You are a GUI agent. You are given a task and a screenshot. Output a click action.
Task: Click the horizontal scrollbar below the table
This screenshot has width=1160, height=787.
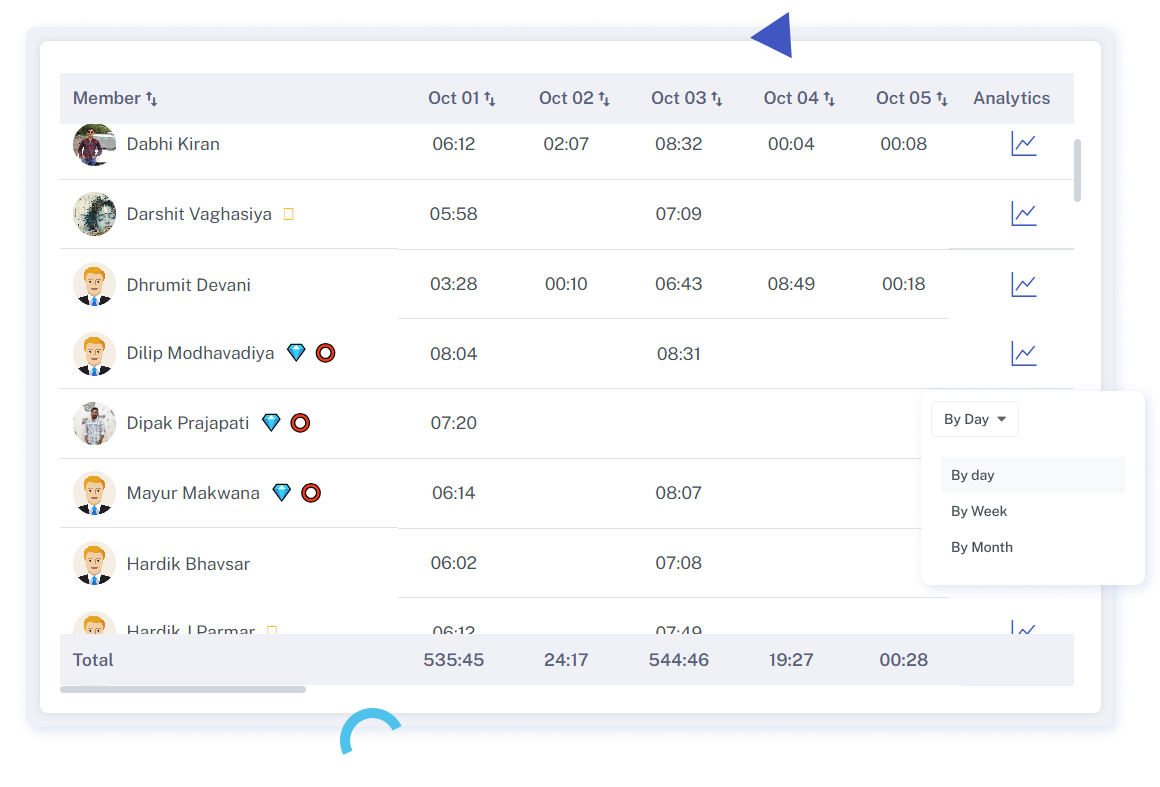[183, 689]
